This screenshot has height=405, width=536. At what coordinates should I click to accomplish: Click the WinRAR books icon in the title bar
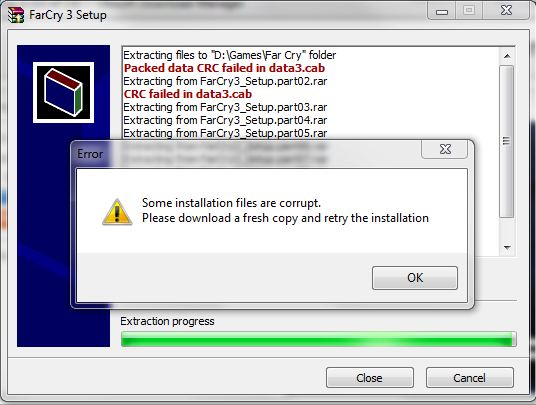pos(16,15)
